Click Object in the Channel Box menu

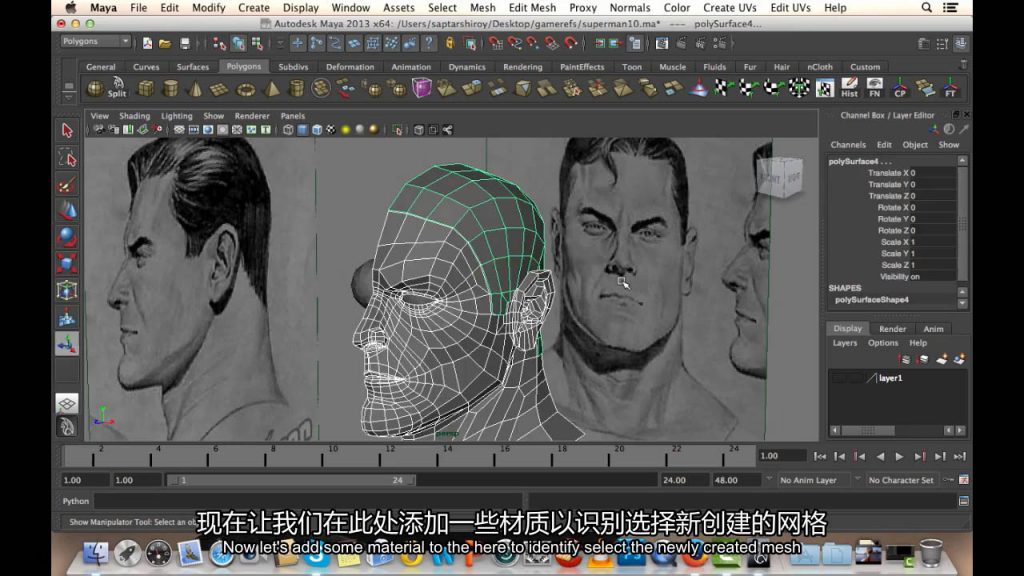pyautogui.click(x=914, y=145)
